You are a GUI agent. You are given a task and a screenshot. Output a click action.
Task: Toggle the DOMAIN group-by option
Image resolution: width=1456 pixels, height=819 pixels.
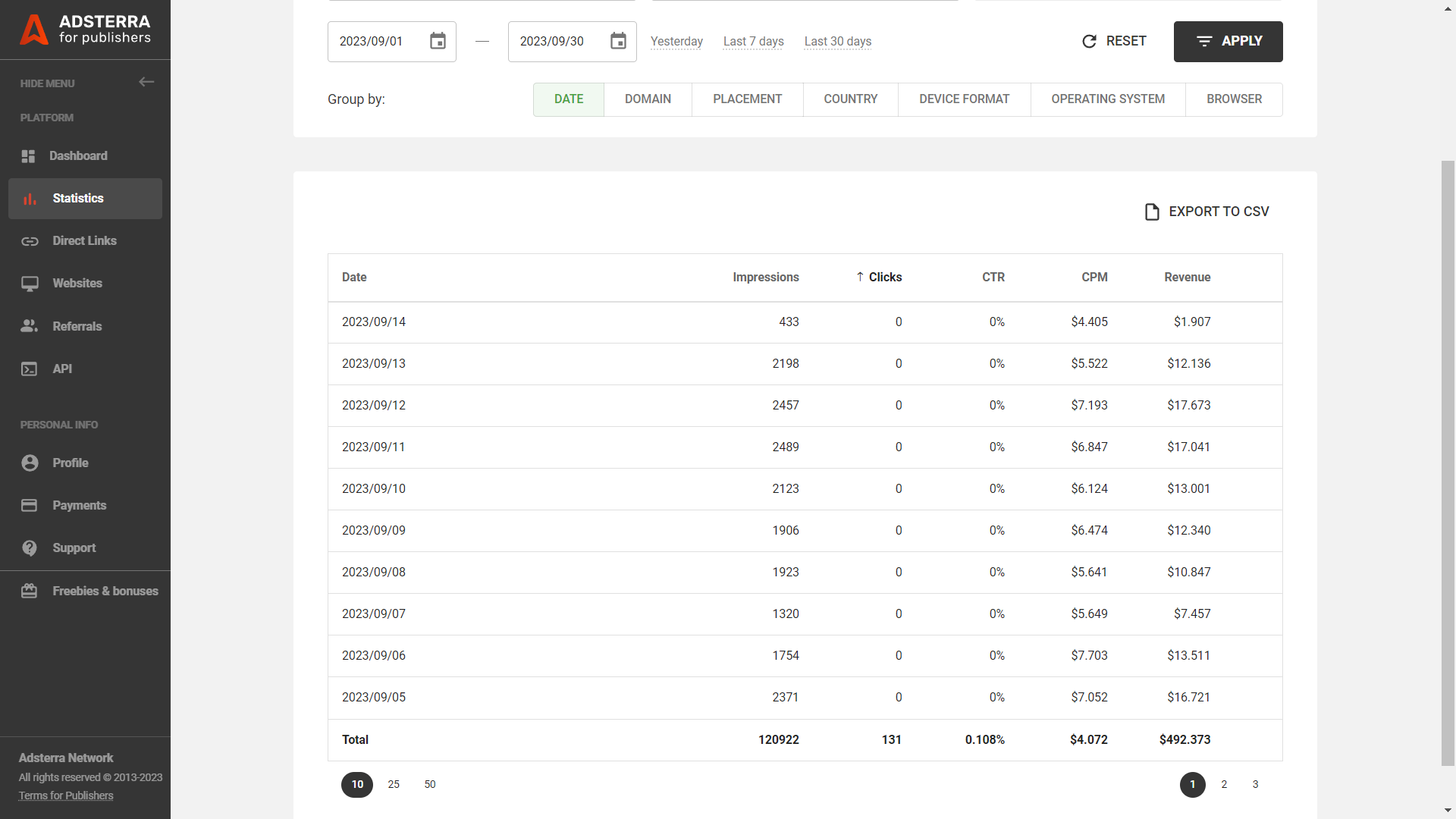[x=648, y=99]
